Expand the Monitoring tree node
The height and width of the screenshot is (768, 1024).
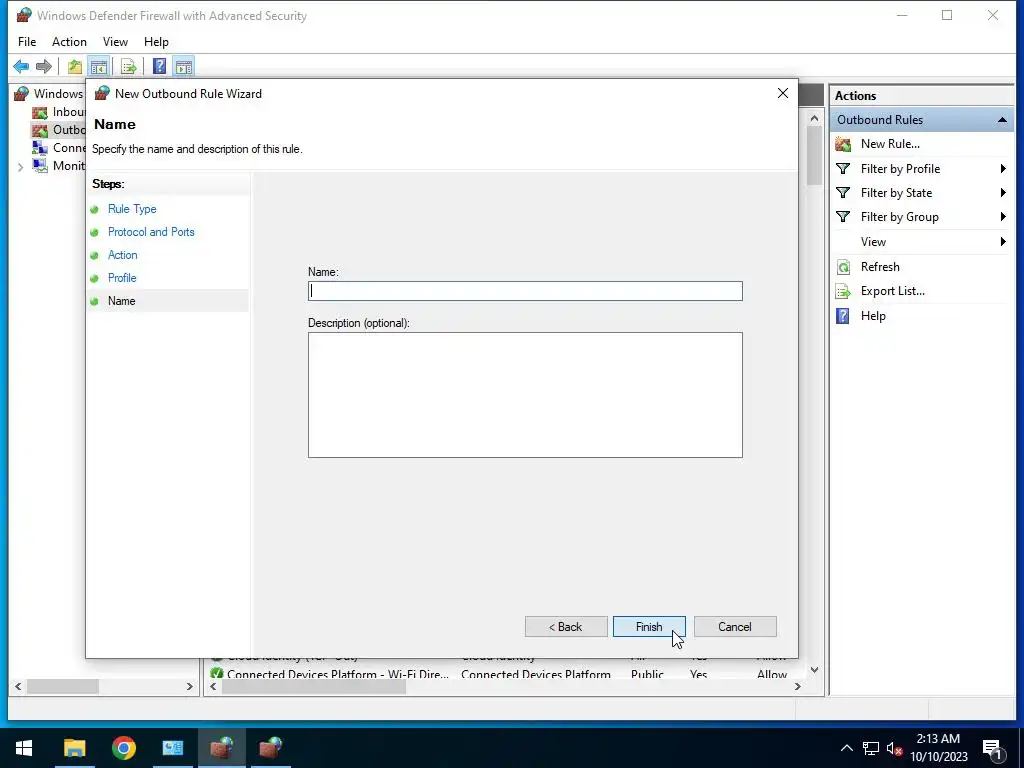(x=20, y=167)
